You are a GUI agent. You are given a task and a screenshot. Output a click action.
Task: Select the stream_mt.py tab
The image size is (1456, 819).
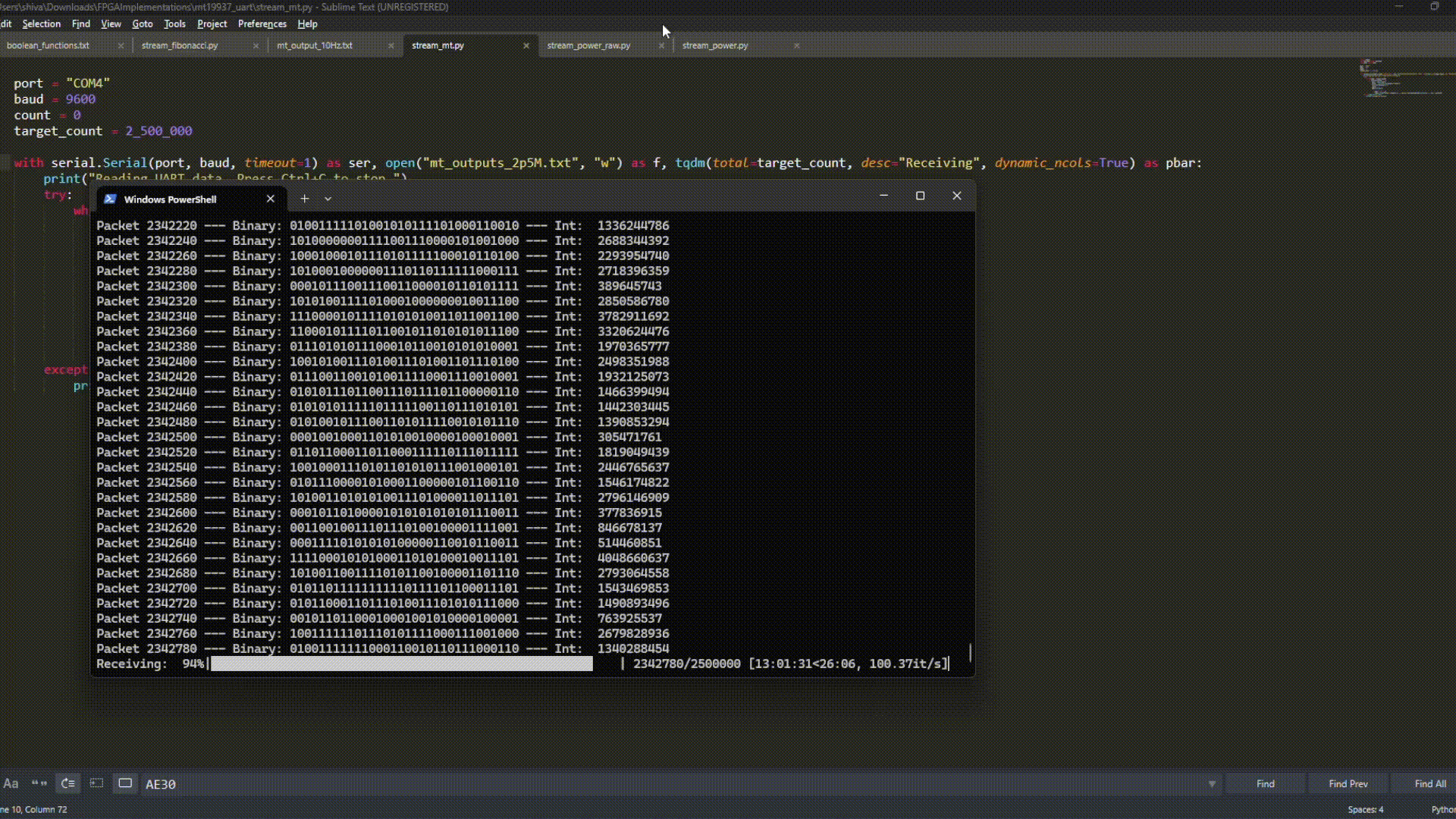point(438,45)
